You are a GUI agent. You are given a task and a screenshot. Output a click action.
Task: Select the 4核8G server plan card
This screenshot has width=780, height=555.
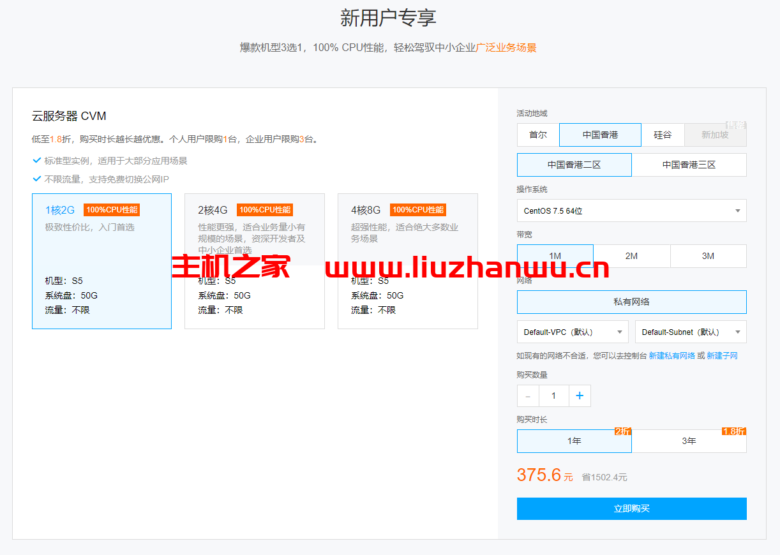click(x=408, y=261)
